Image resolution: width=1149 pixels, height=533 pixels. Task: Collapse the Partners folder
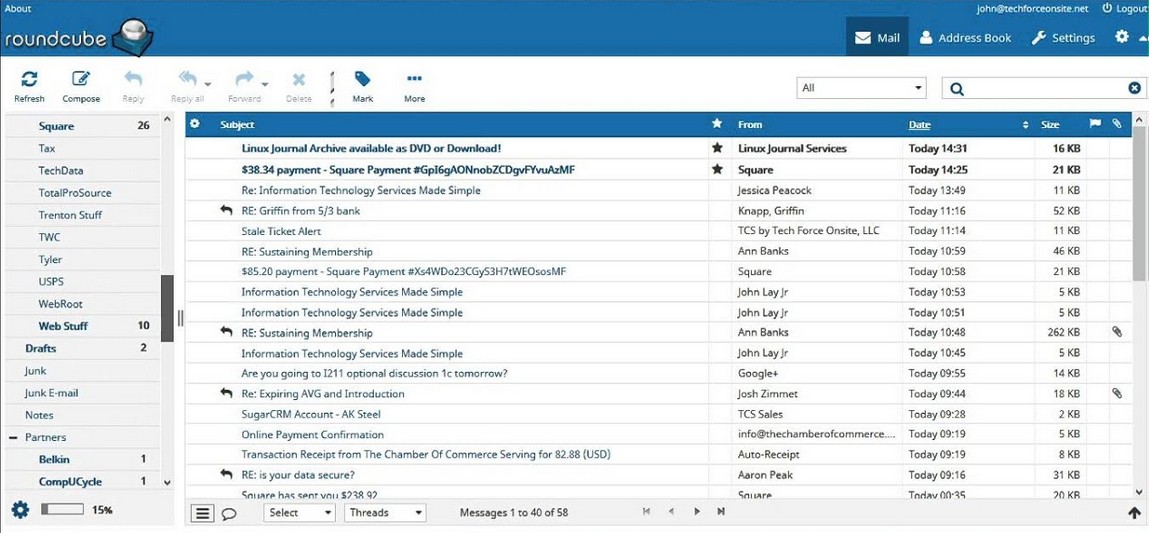point(12,438)
